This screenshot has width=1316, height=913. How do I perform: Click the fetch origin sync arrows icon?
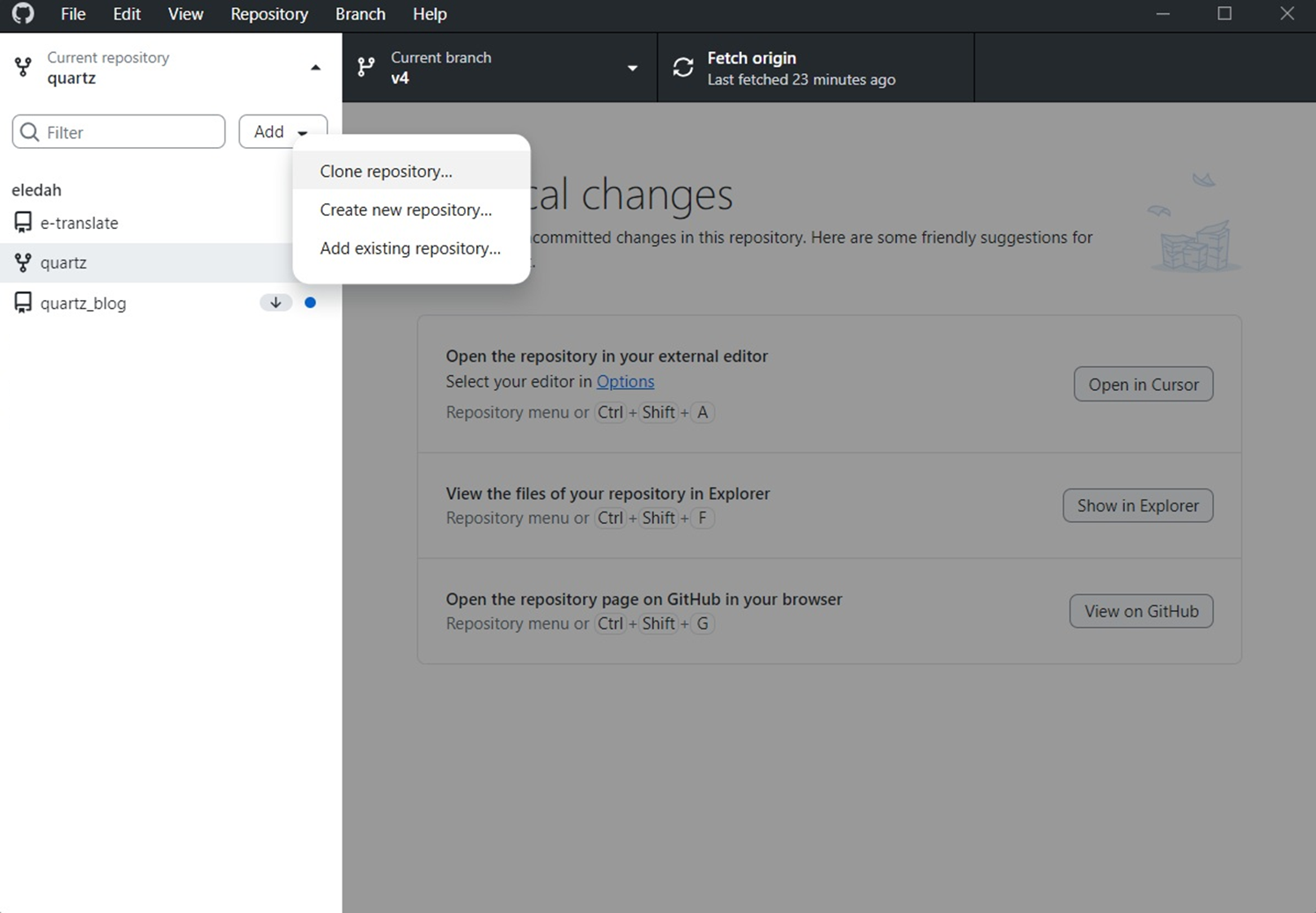click(683, 68)
